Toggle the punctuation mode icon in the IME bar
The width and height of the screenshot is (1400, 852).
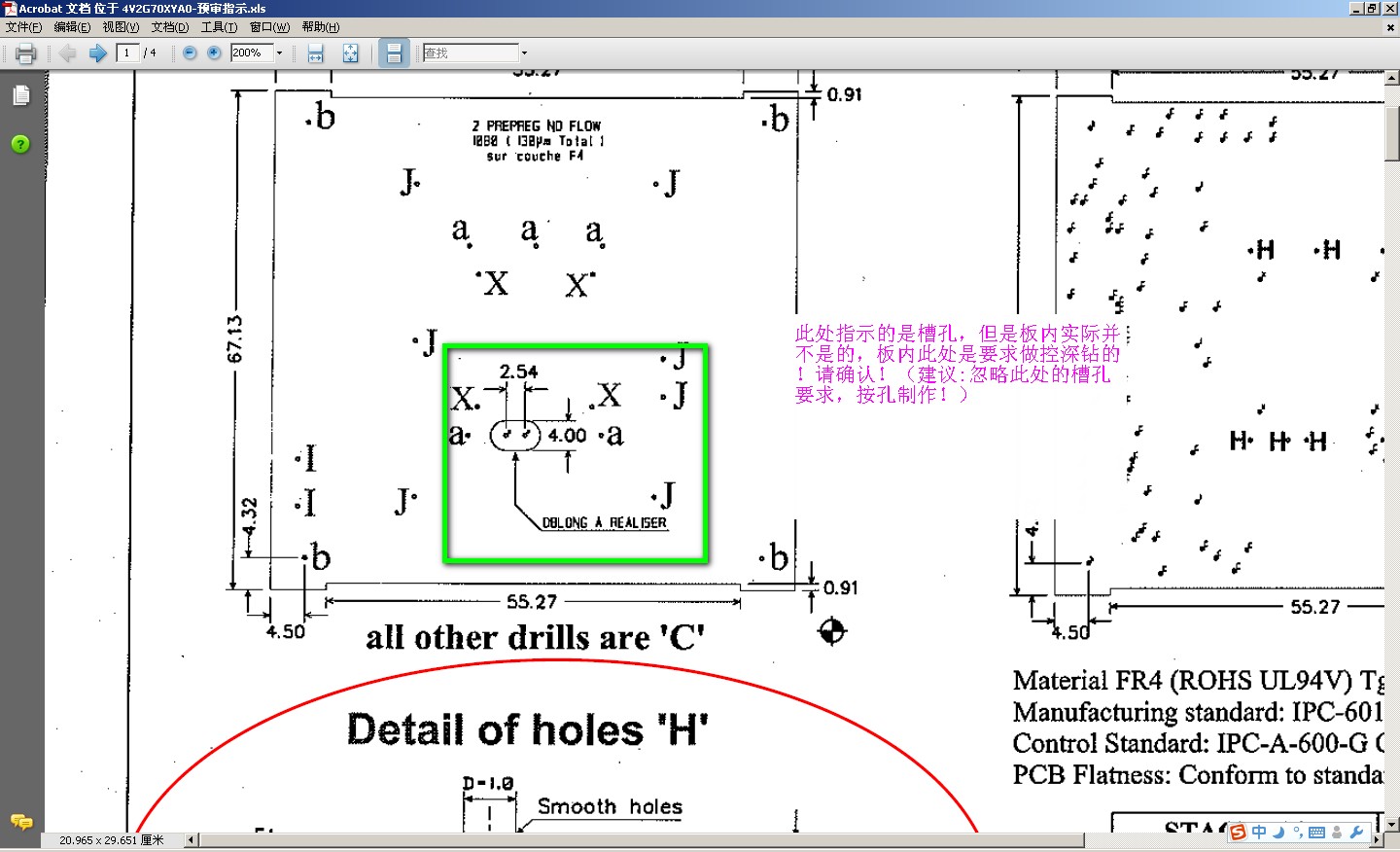pyautogui.click(x=1298, y=833)
